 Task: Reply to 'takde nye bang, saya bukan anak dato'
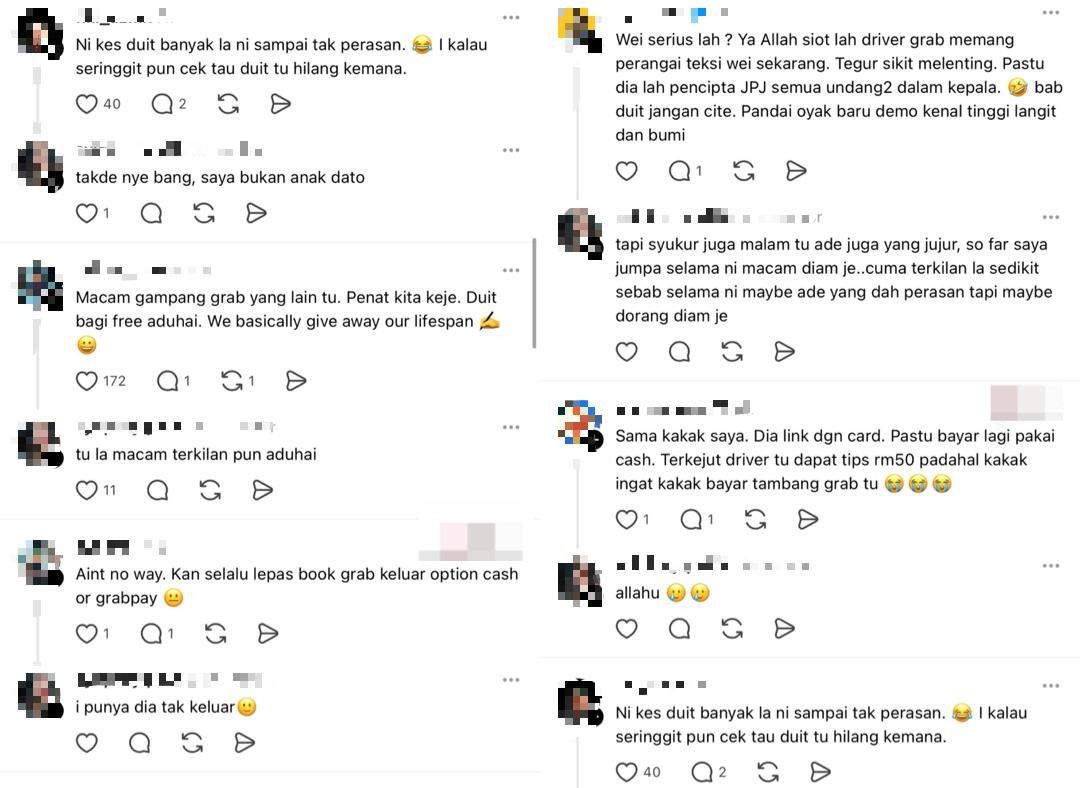tap(151, 214)
